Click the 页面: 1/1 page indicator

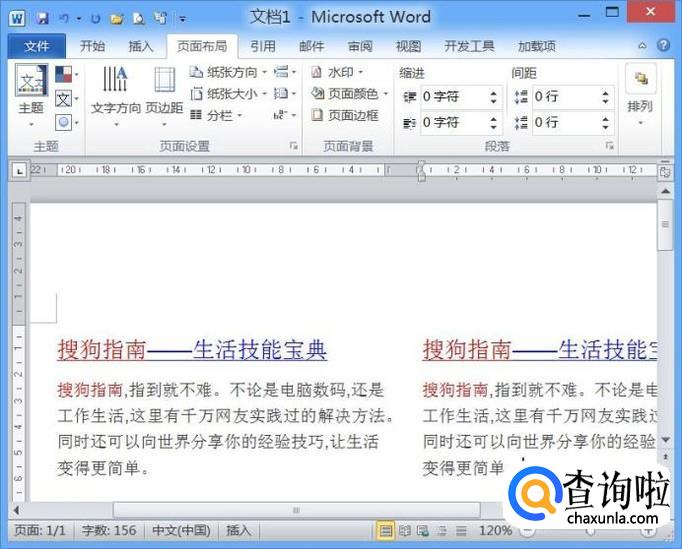tap(40, 531)
